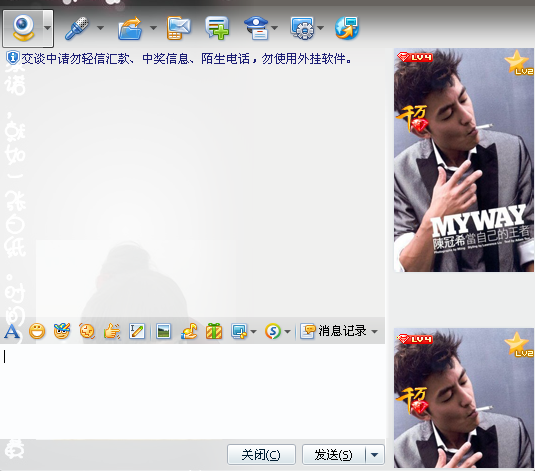The image size is (535, 471).
Task: Expand the screen capture options arrow
Action: (253, 331)
